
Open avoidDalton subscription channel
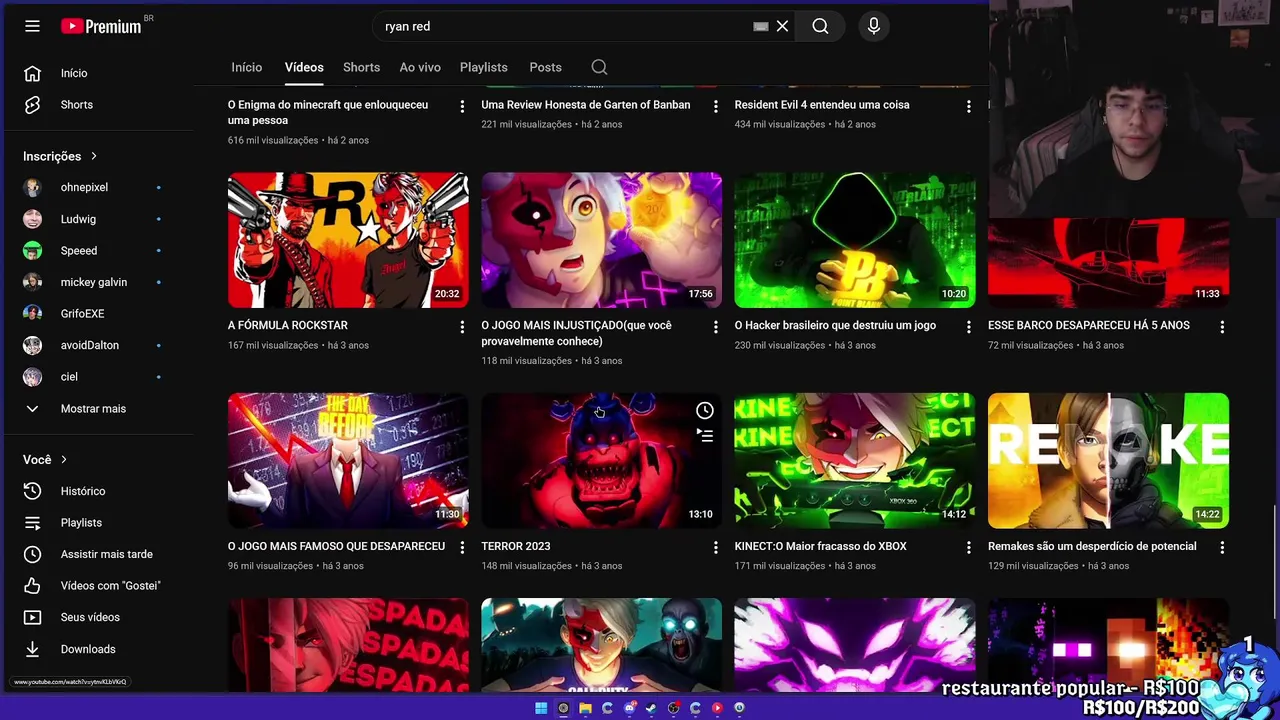coord(90,345)
